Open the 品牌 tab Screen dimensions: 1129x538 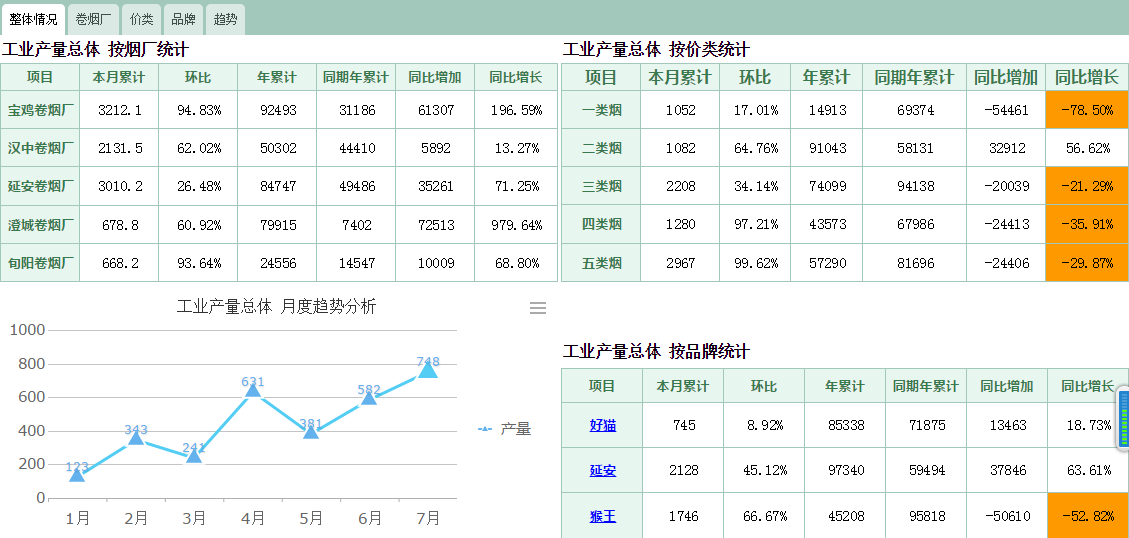(183, 19)
